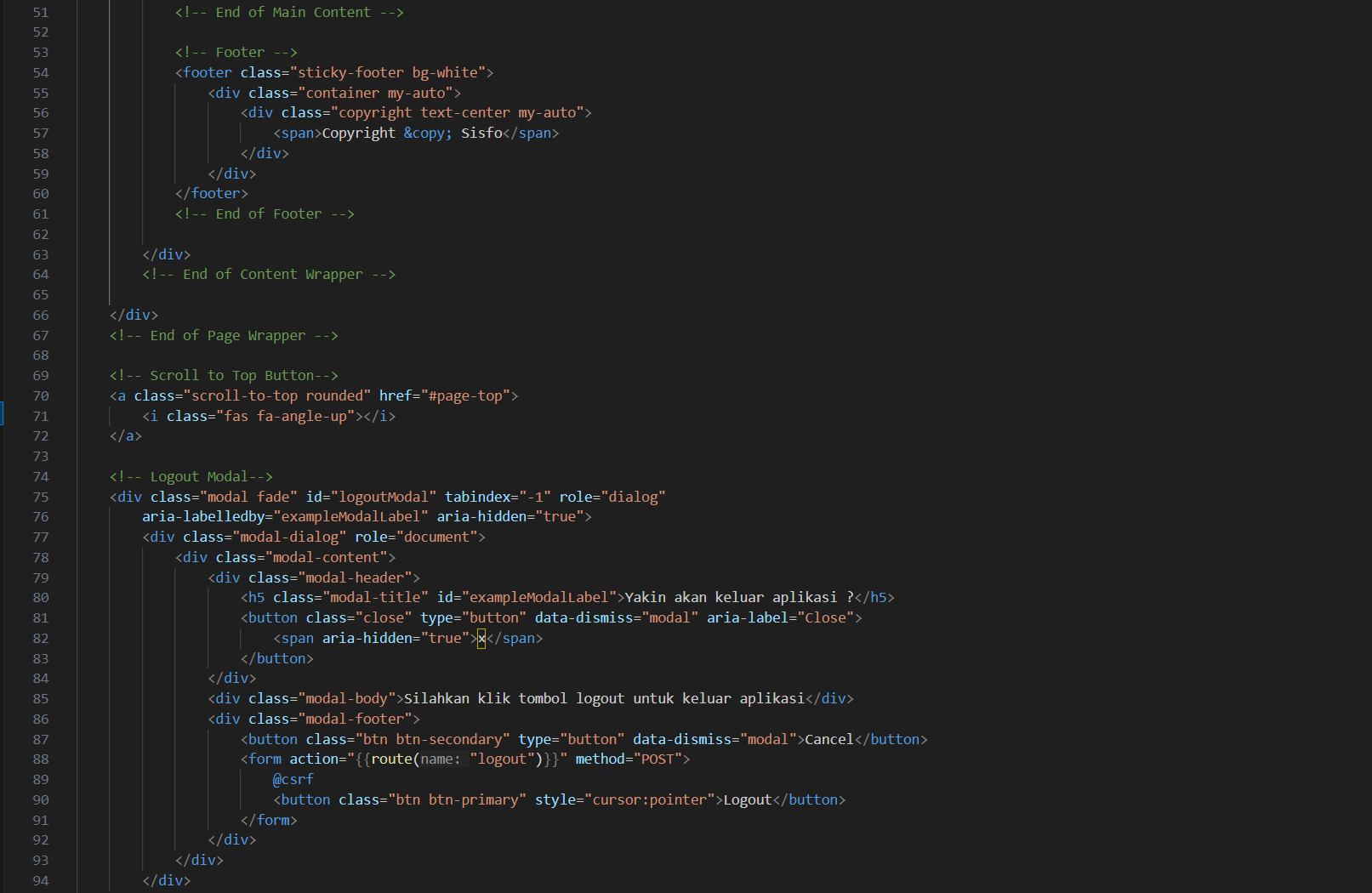Screen dimensions: 1372x893
Task: Click line number 54 in the gutter
Action: pos(40,73)
